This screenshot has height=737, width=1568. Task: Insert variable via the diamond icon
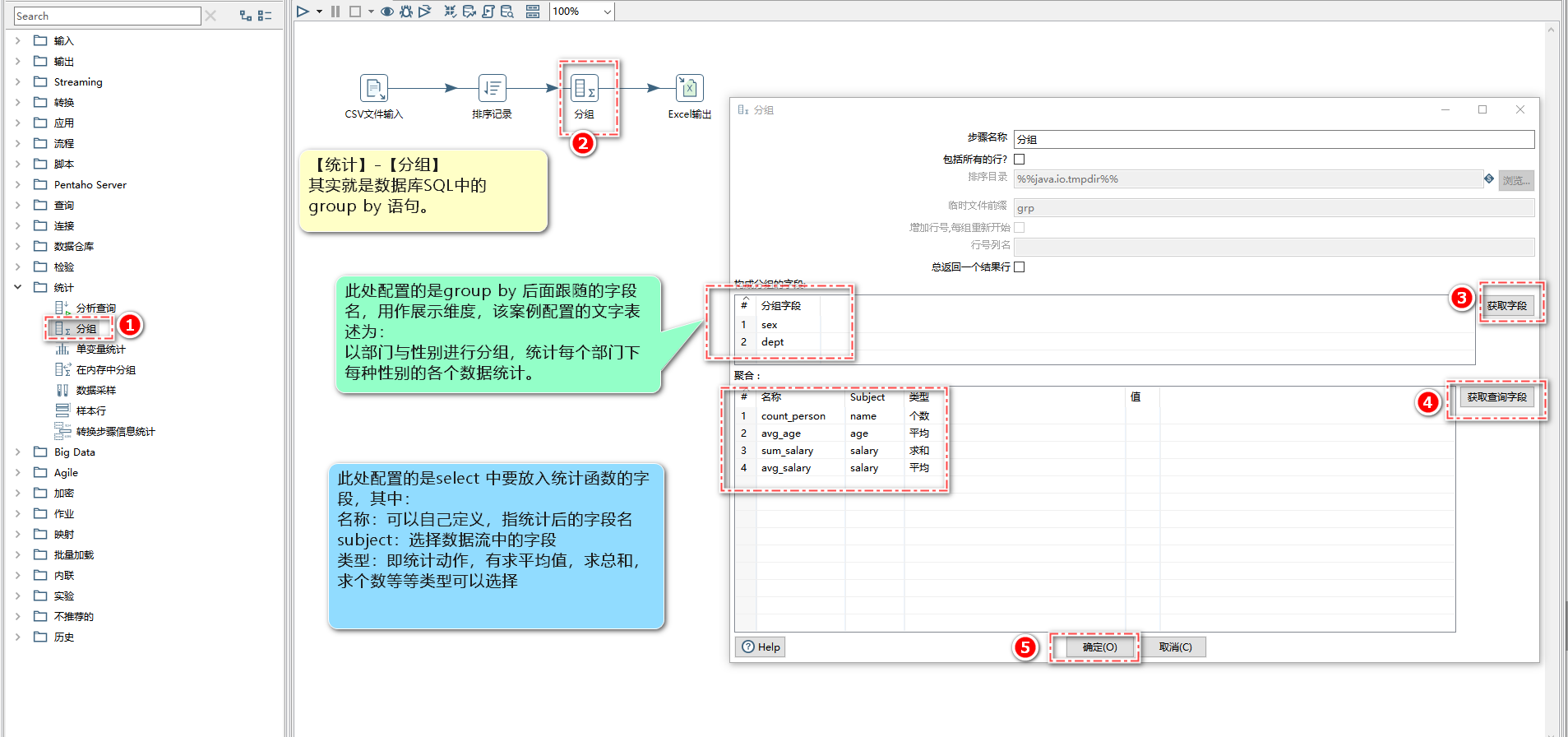tap(1489, 178)
